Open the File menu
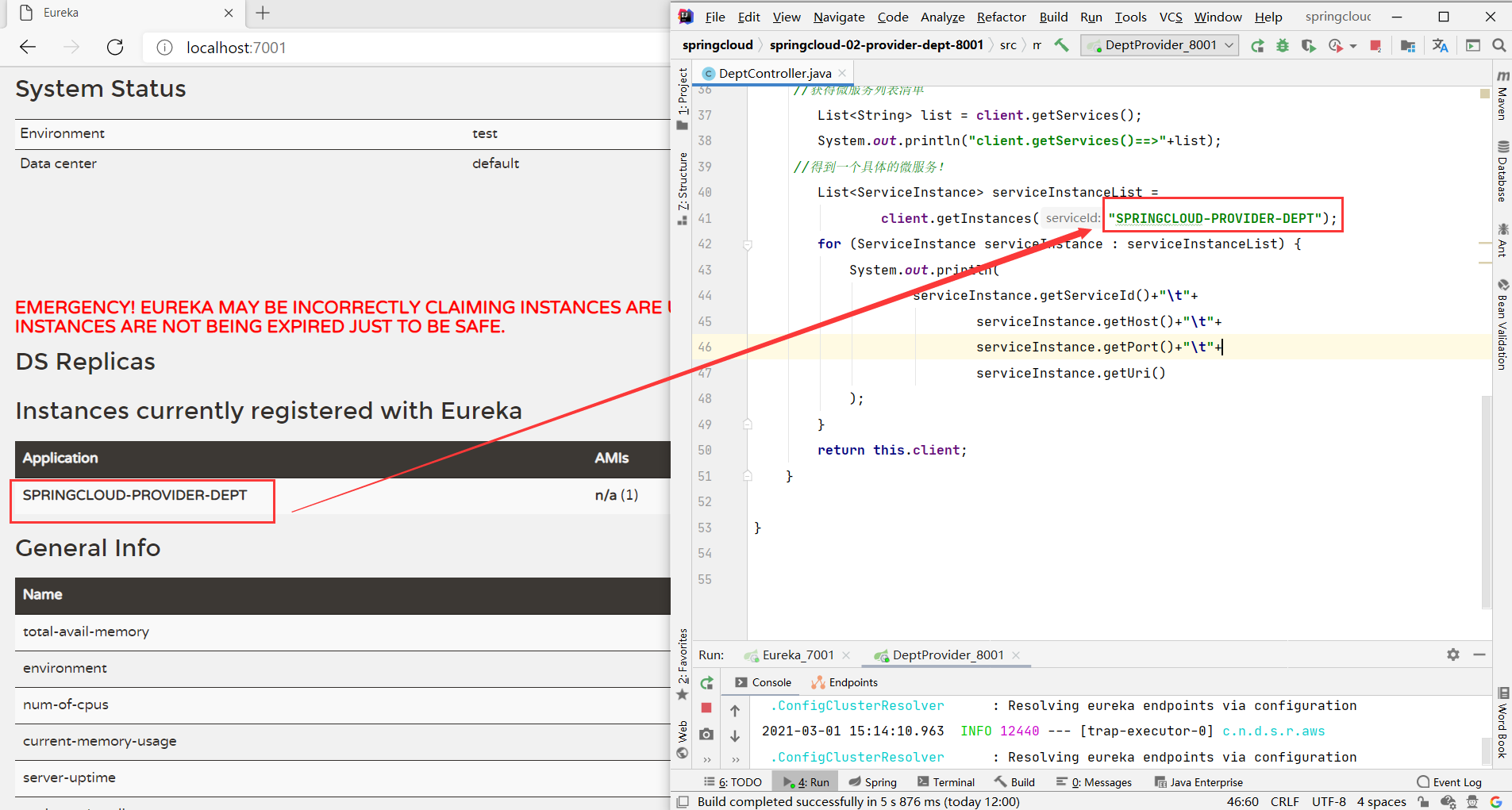The image size is (1512, 810). [x=715, y=17]
